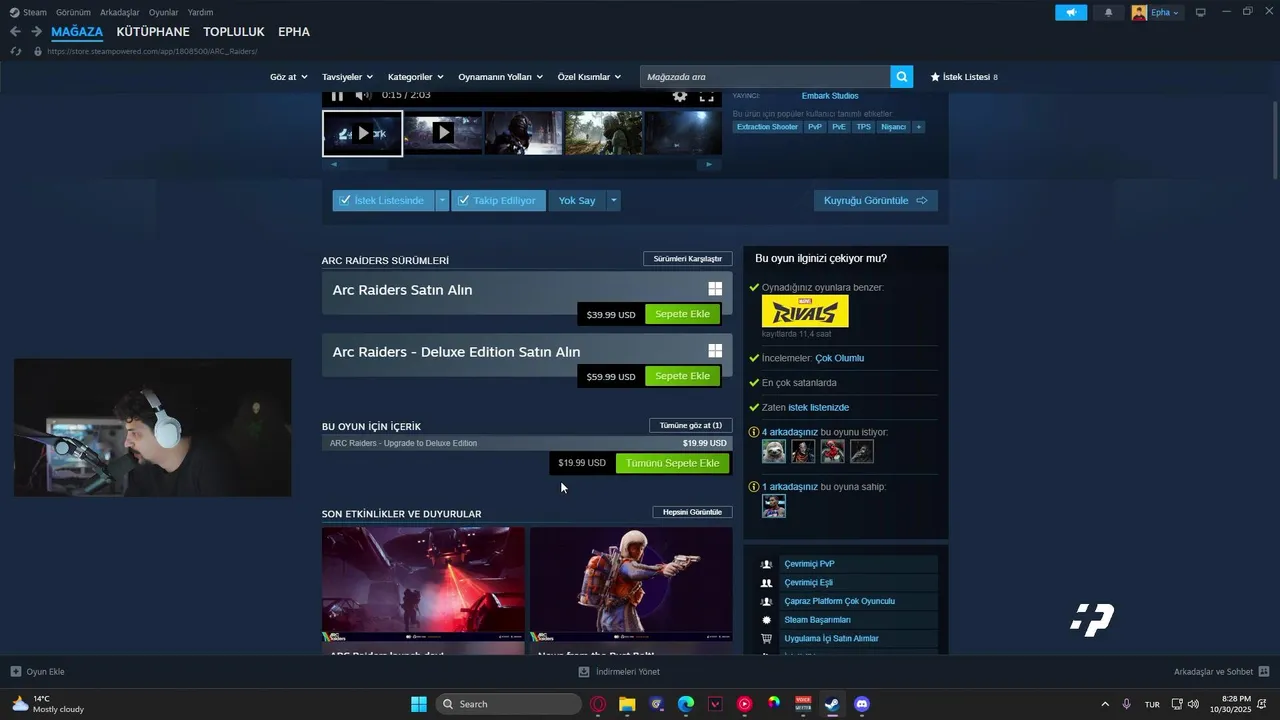Expand the Kategoriler menu

(416, 77)
